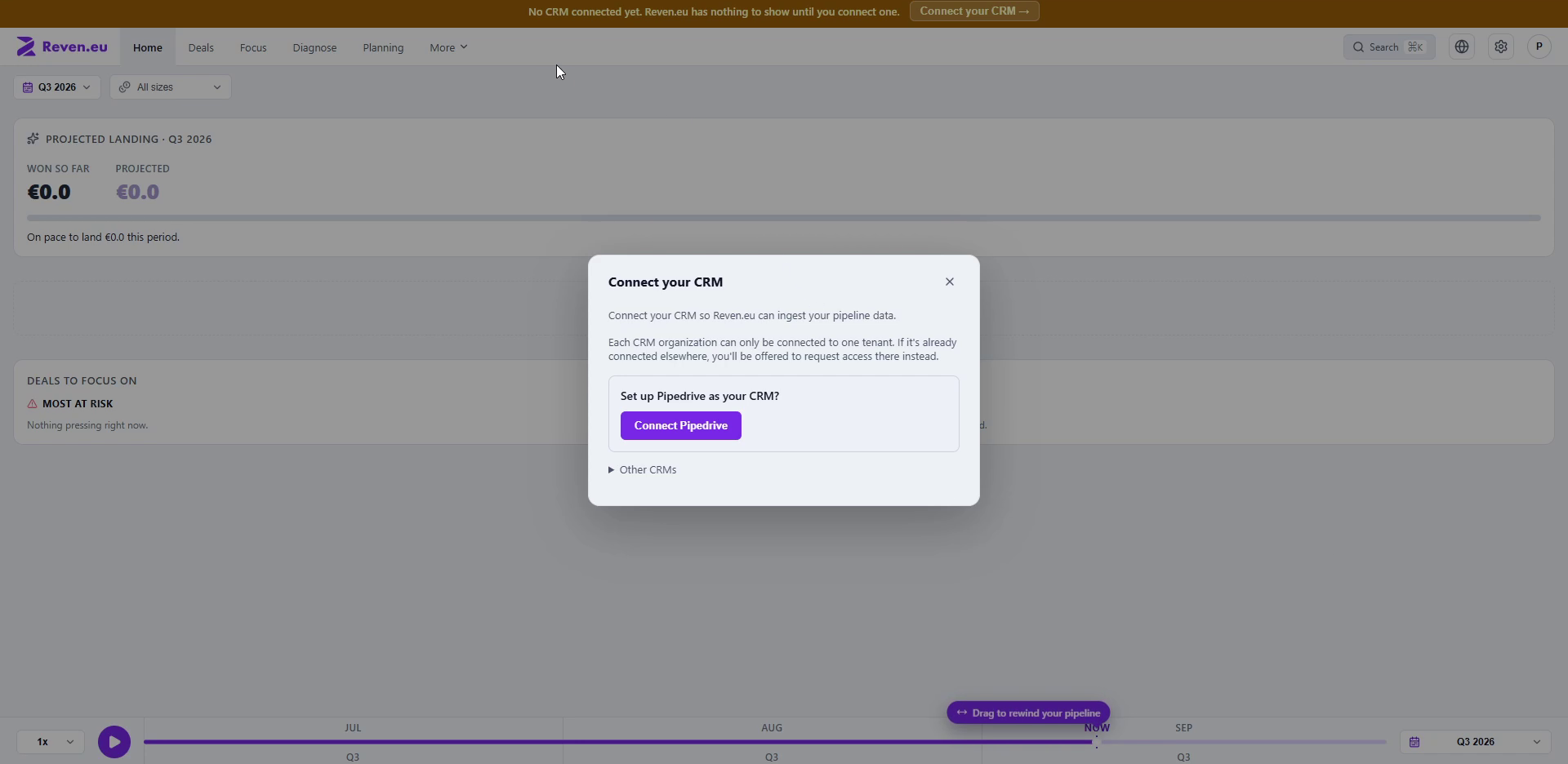This screenshot has height=764, width=1568.
Task: Switch to the Focus tab
Action: coord(253,47)
